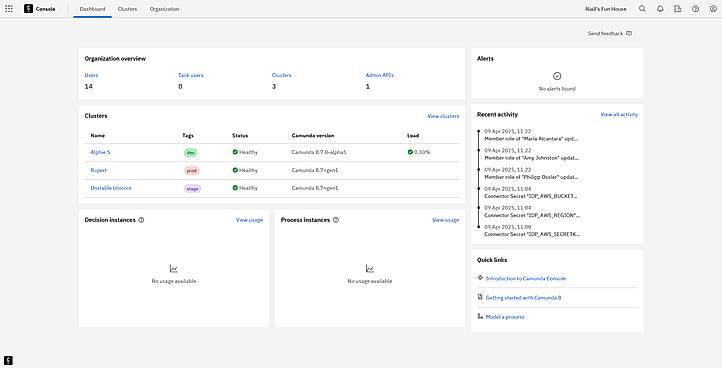Click View usage for Process instances
The height and width of the screenshot is (368, 722).
tap(445, 220)
